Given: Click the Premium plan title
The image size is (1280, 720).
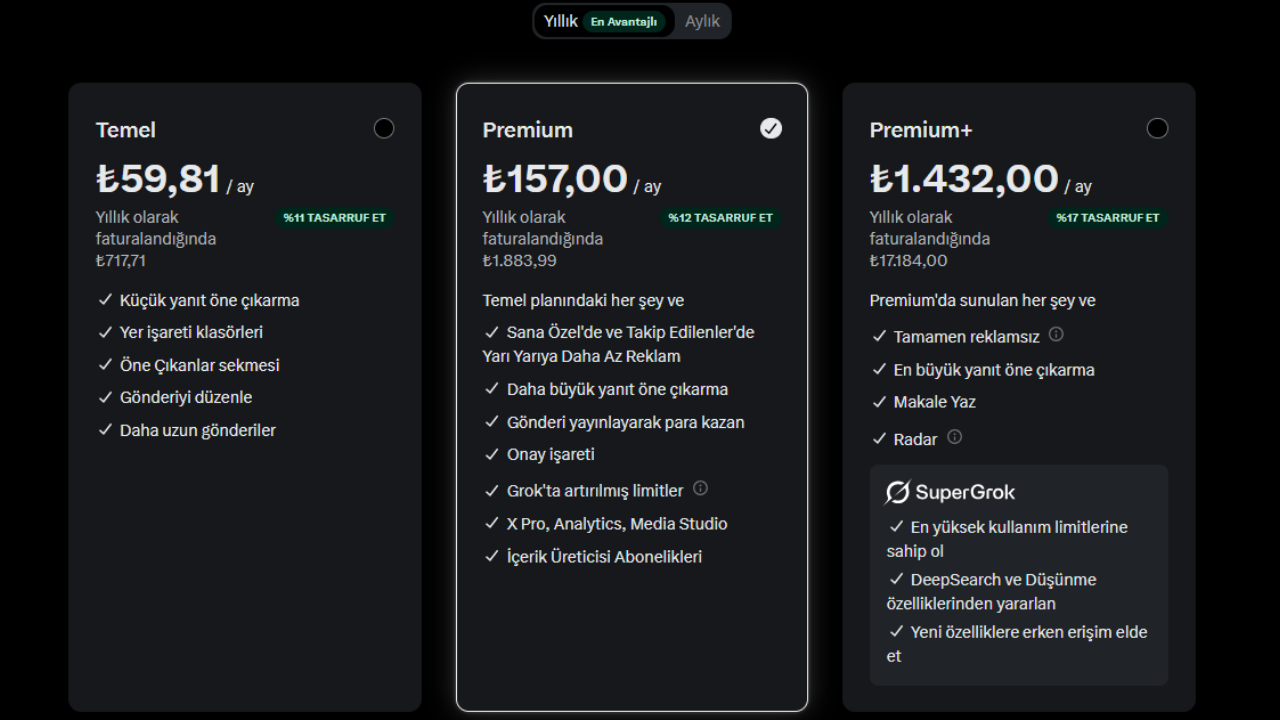Looking at the screenshot, I should pyautogui.click(x=528, y=130).
